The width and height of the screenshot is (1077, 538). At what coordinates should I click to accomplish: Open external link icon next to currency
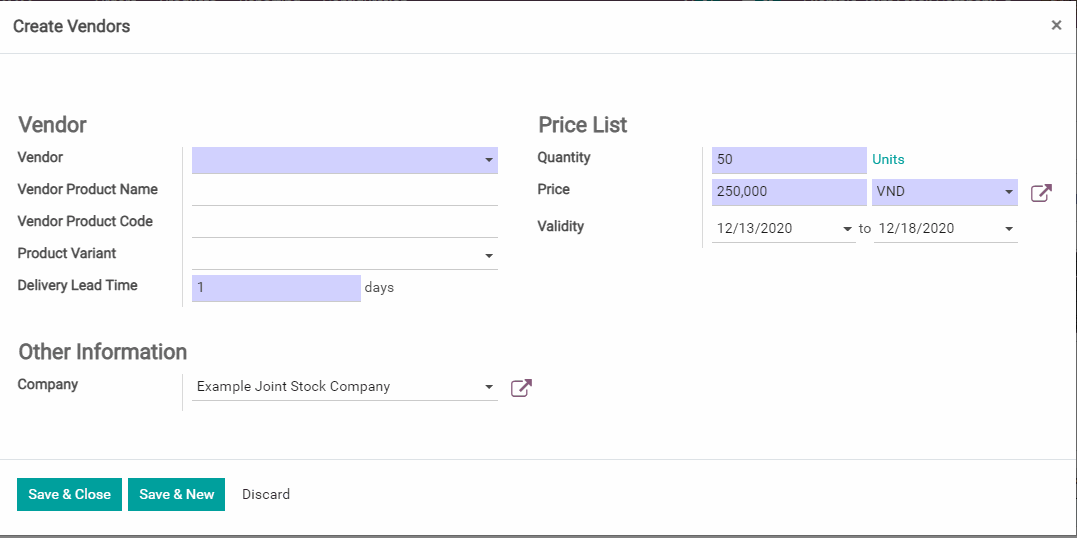coord(1041,193)
